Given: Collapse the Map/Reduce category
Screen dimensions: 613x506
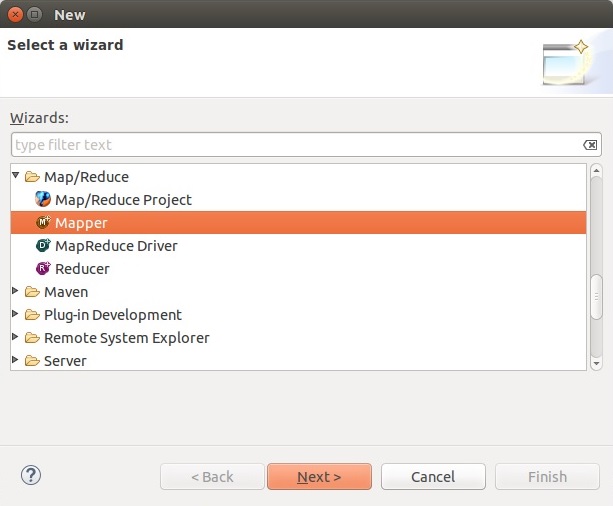Looking at the screenshot, I should tap(16, 175).
